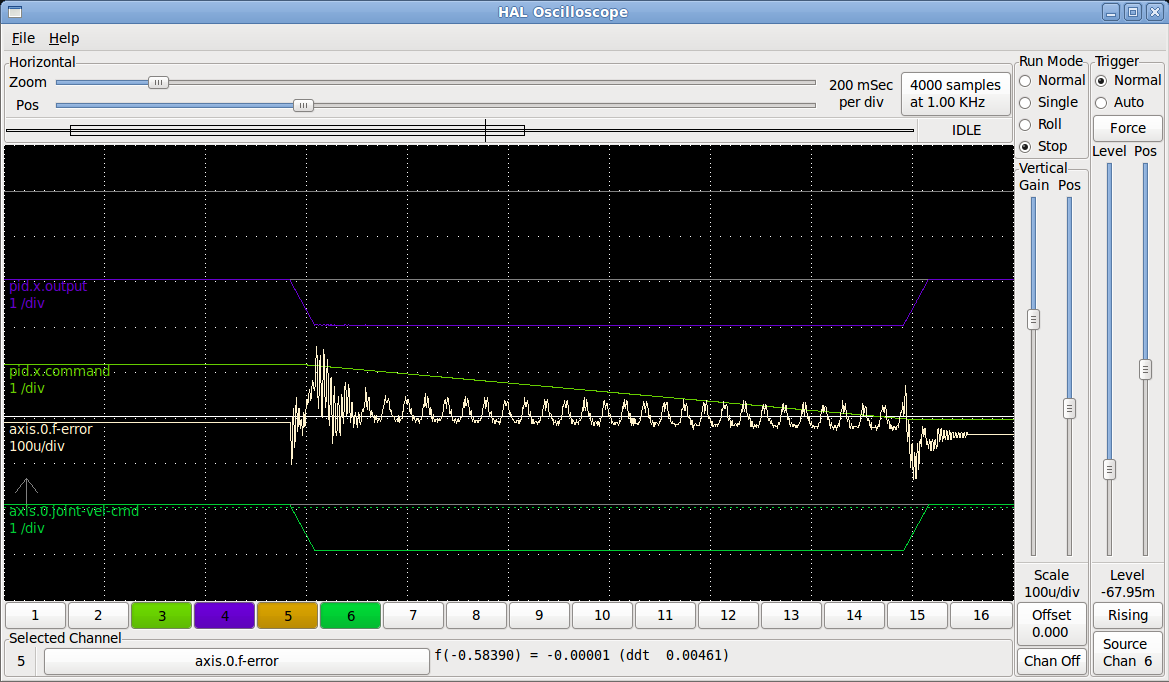Click the Chan Off button
The height and width of the screenshot is (682, 1169).
1051,661
